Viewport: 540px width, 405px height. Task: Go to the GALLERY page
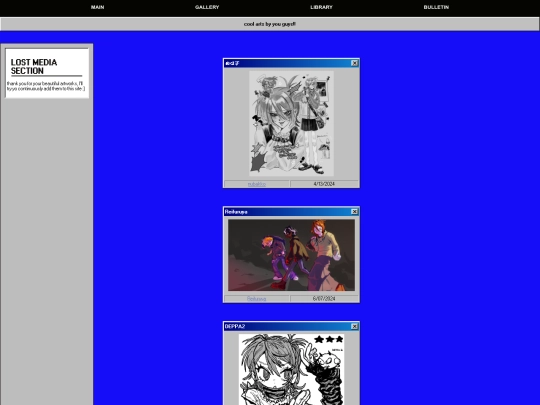[207, 7]
